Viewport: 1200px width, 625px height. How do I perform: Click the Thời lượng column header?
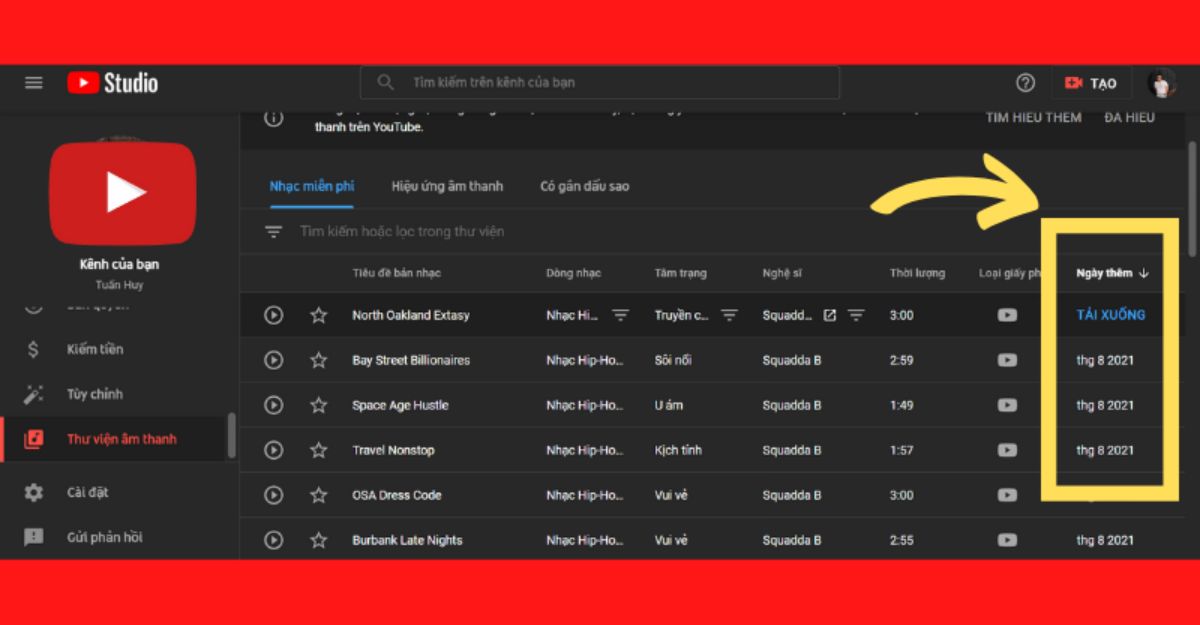tap(917, 273)
